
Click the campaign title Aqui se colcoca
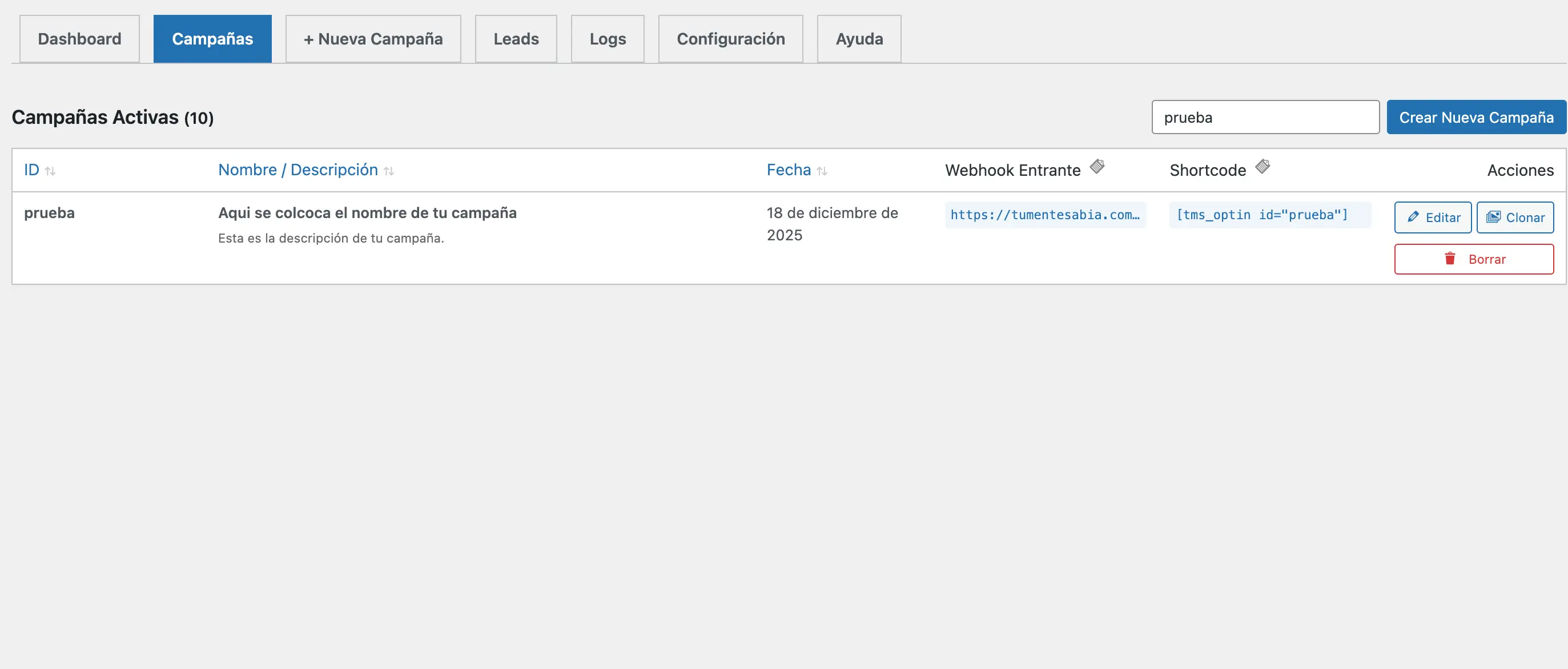click(x=367, y=213)
